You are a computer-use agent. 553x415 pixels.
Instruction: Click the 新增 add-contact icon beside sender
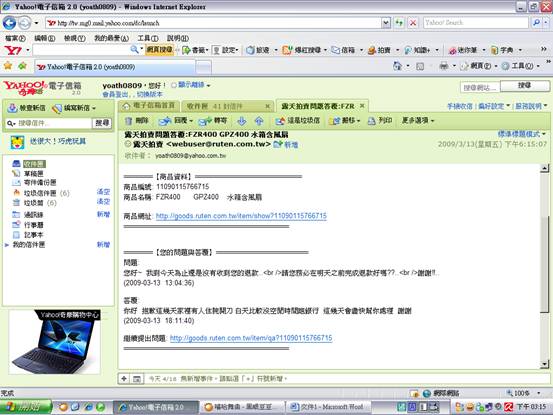tap(286, 144)
